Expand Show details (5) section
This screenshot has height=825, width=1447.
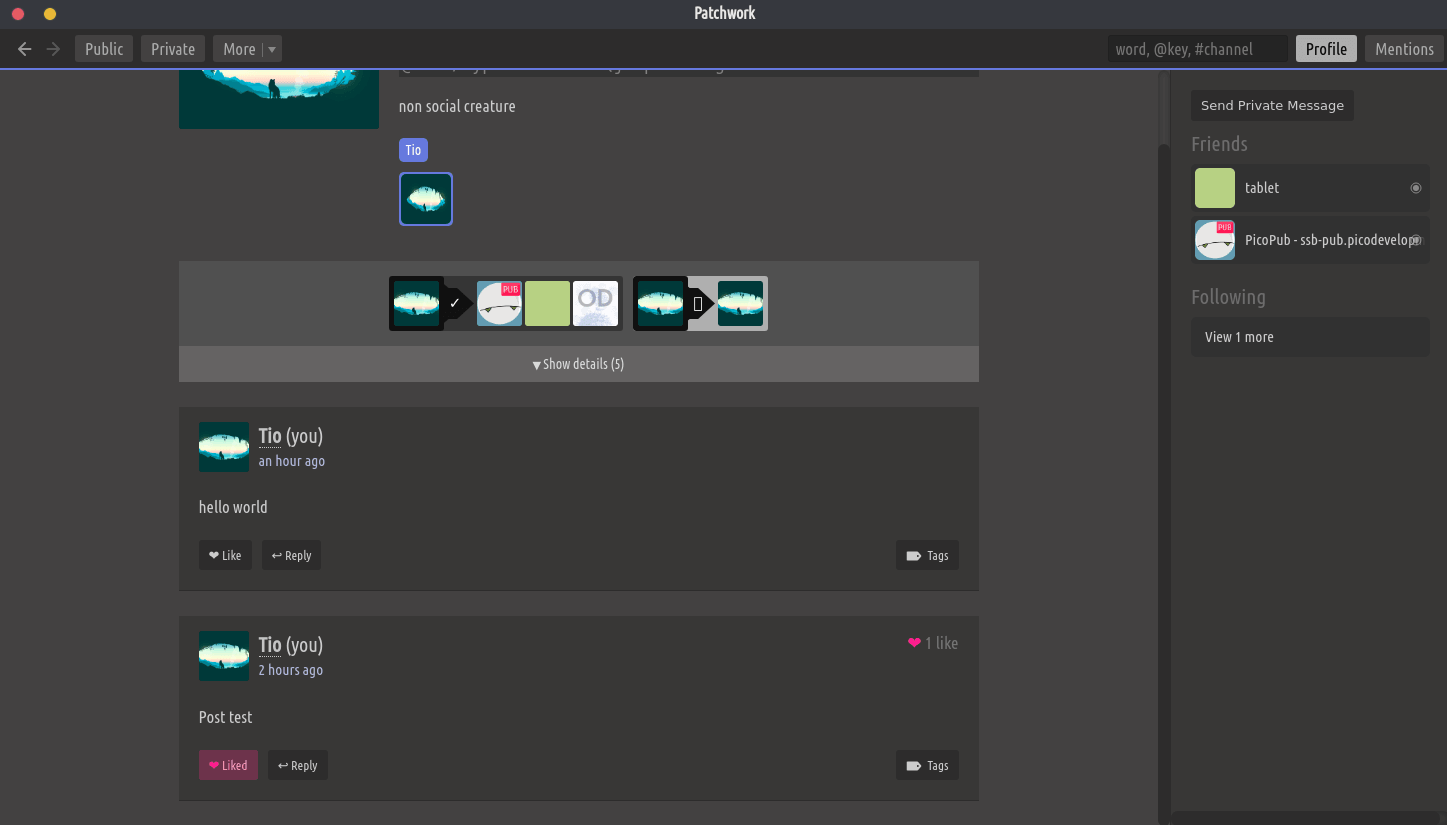coord(578,364)
